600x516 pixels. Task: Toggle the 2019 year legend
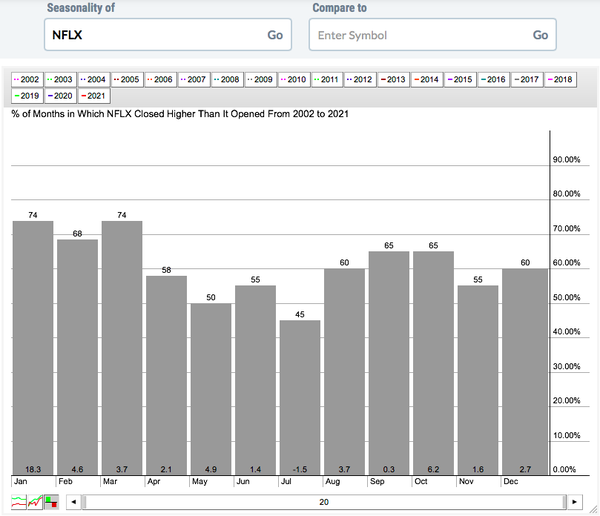tap(27, 96)
